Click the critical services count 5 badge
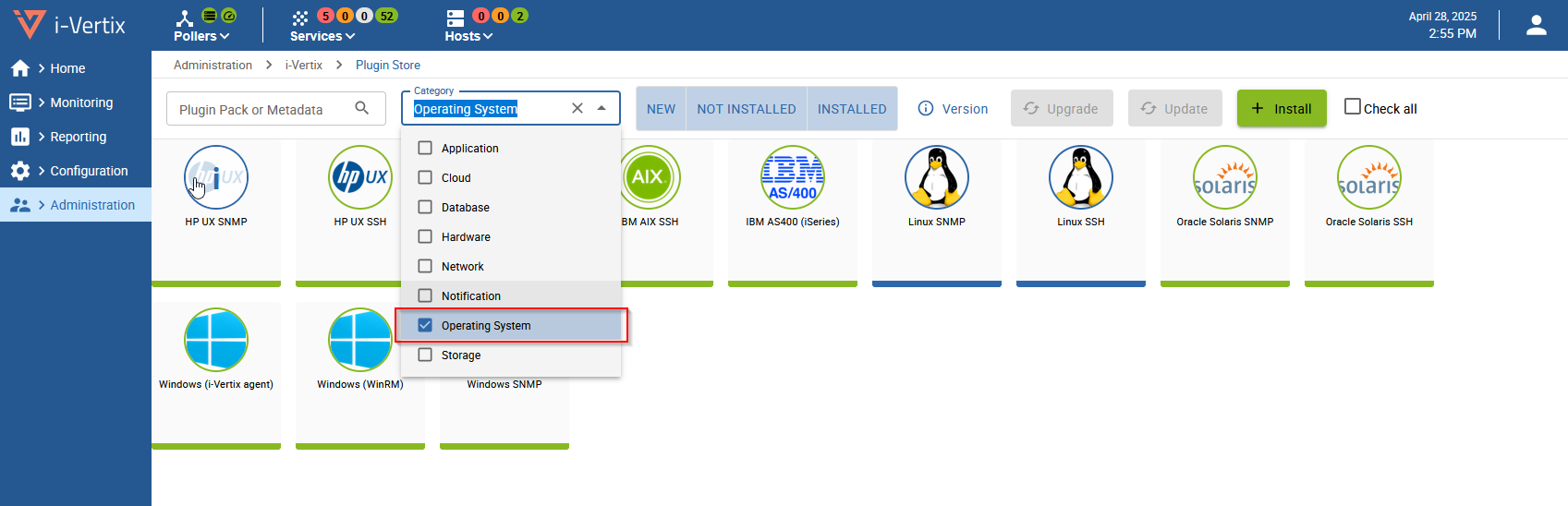1568x506 pixels. (325, 16)
